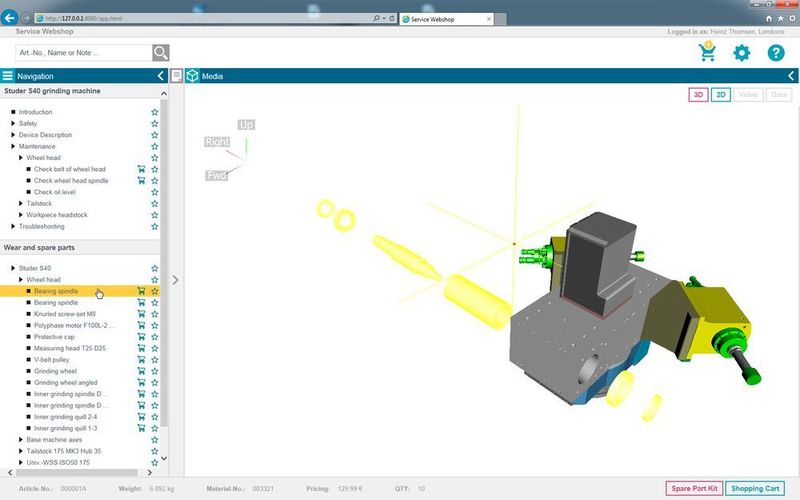800x500 pixels.
Task: Open the shopping cart icon in header
Action: 707,52
